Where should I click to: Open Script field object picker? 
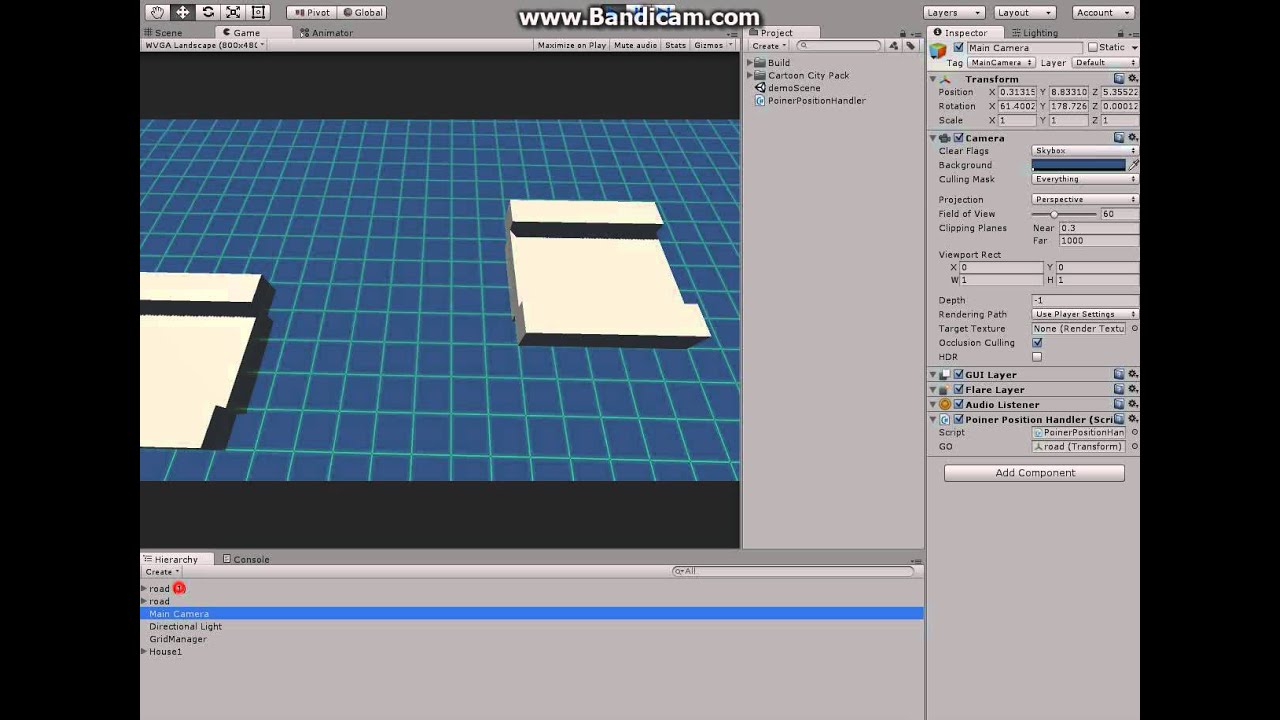(x=1134, y=432)
